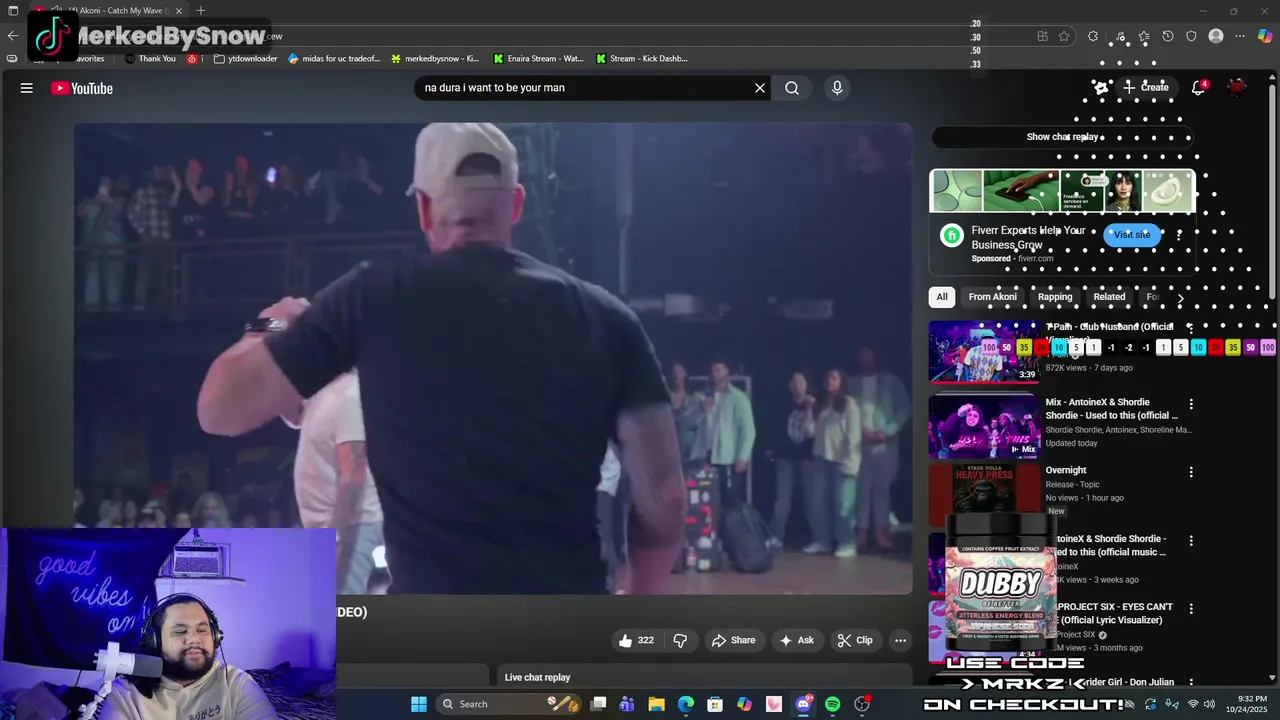Open the Favorites list icon in toolbar
Screen dimensions: 1280x720
tap(1145, 36)
